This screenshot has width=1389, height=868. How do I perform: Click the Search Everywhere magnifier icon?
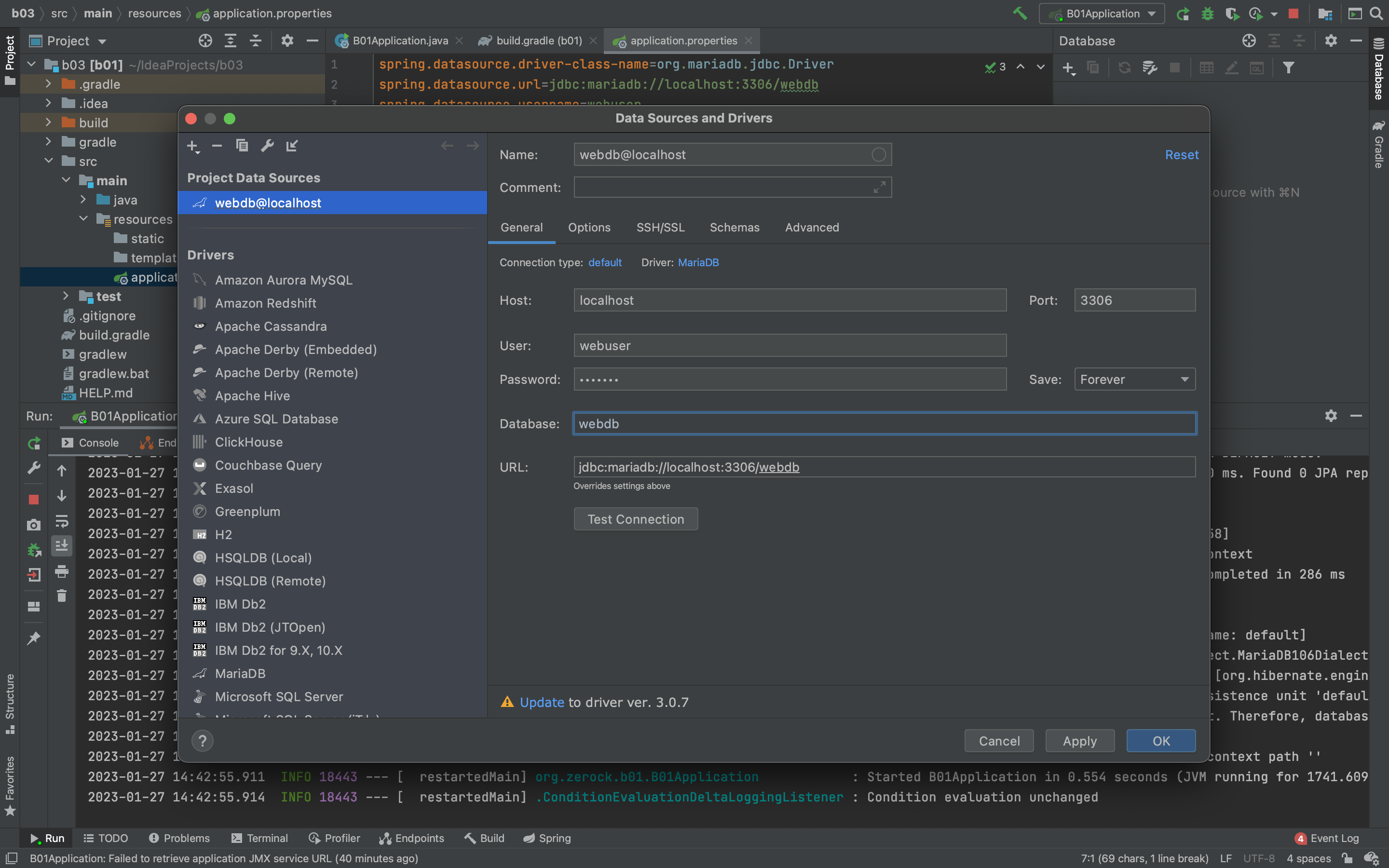(1376, 14)
